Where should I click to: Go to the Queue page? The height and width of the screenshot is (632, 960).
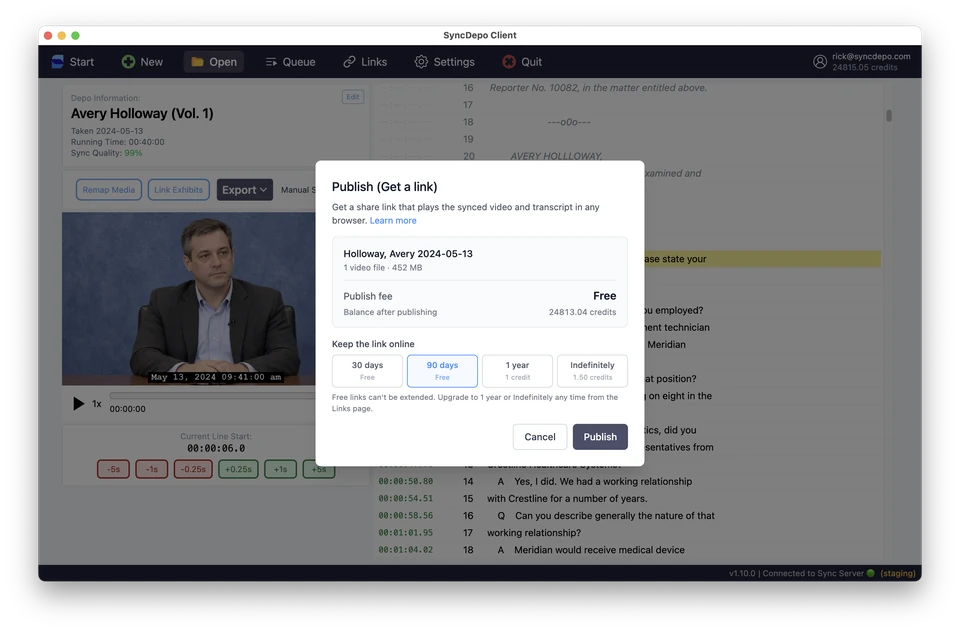point(290,62)
